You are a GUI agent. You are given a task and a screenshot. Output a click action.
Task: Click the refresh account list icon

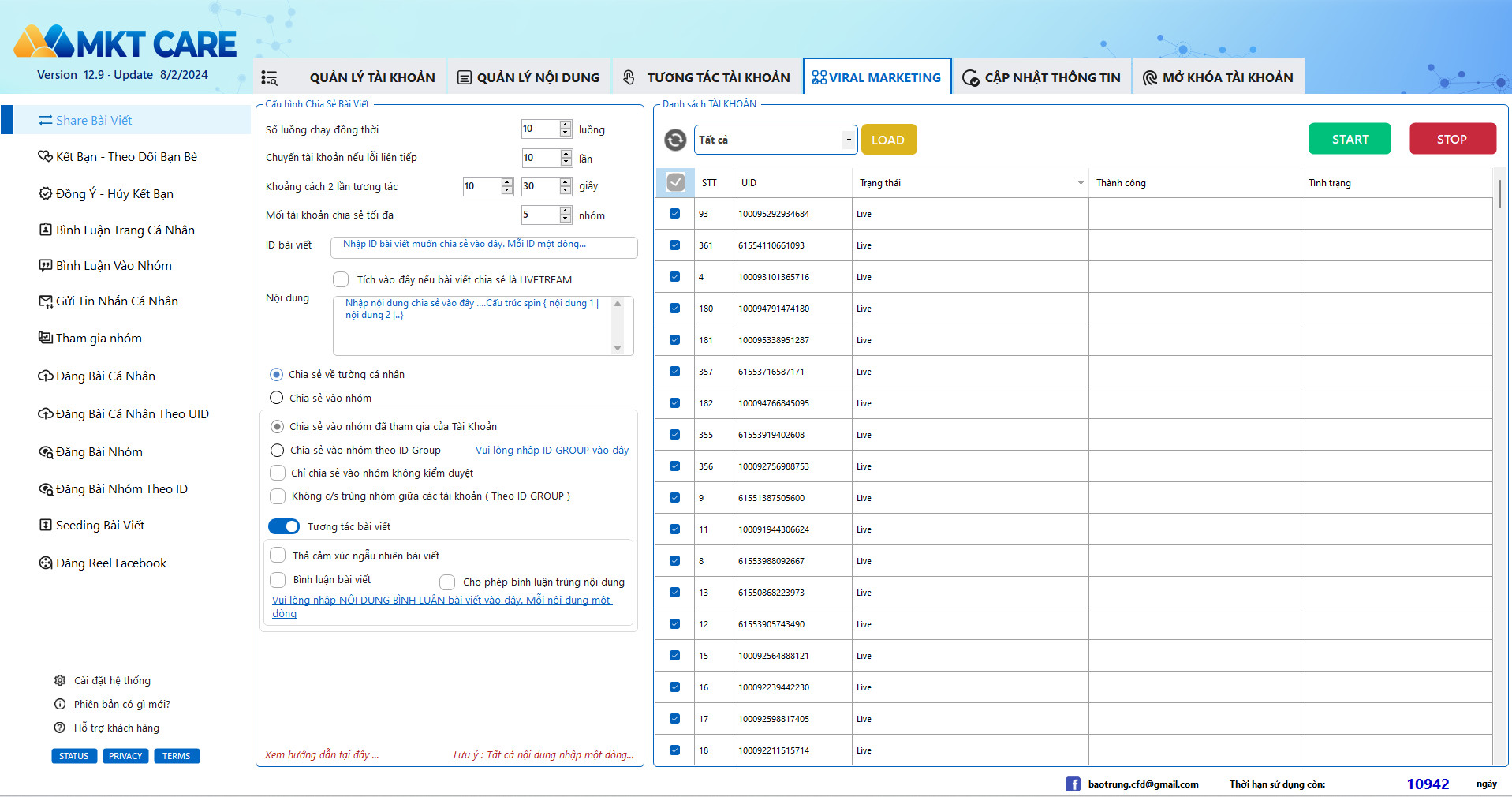[675, 140]
